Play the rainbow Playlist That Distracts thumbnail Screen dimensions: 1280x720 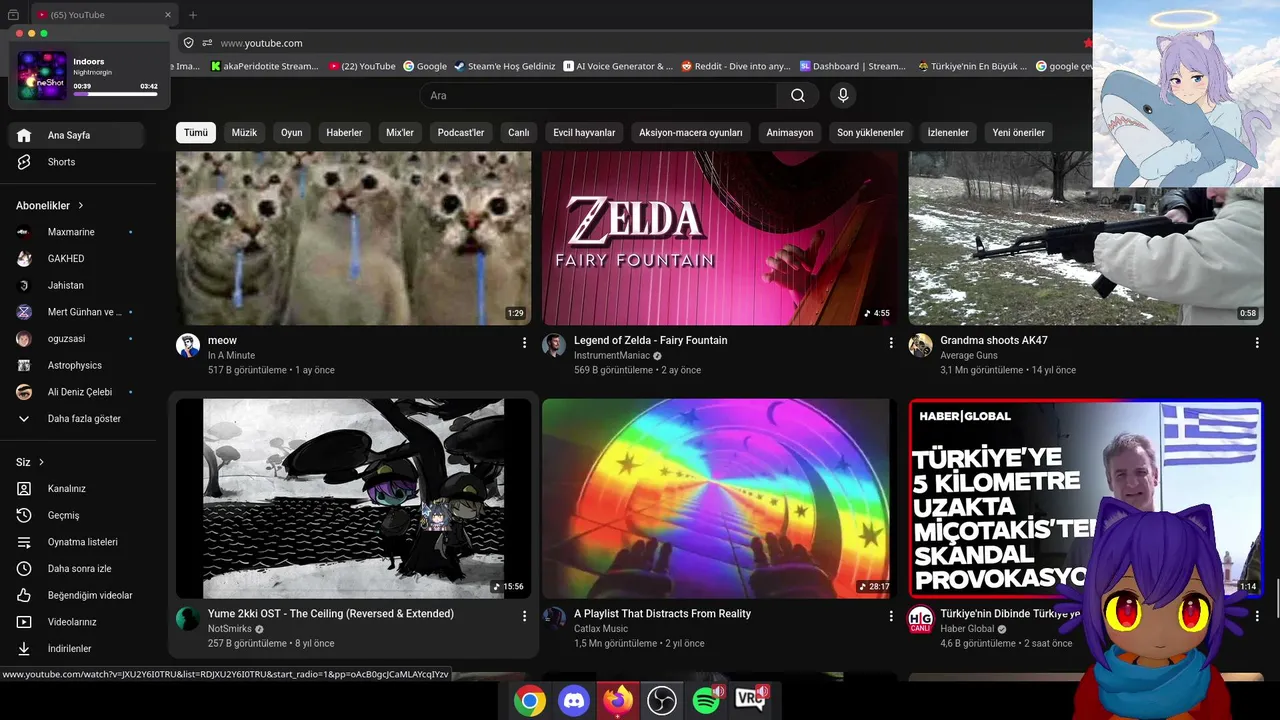coord(719,499)
